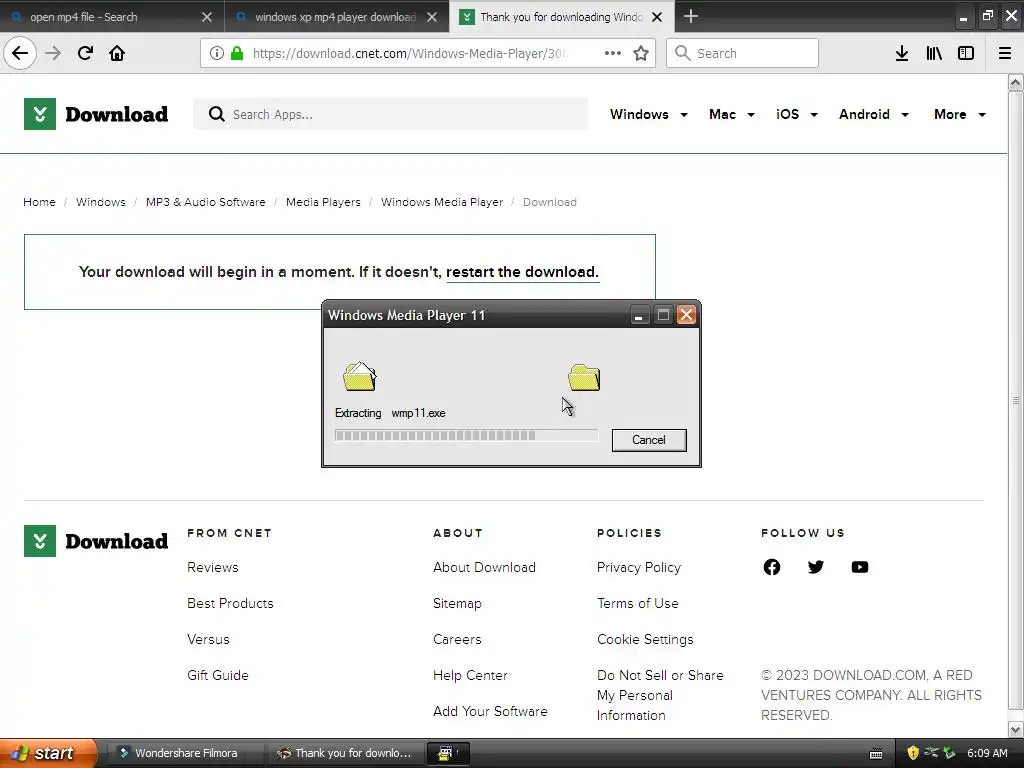Reload the page with the refresh icon
Viewport: 1024px width, 768px height.
pos(85,53)
